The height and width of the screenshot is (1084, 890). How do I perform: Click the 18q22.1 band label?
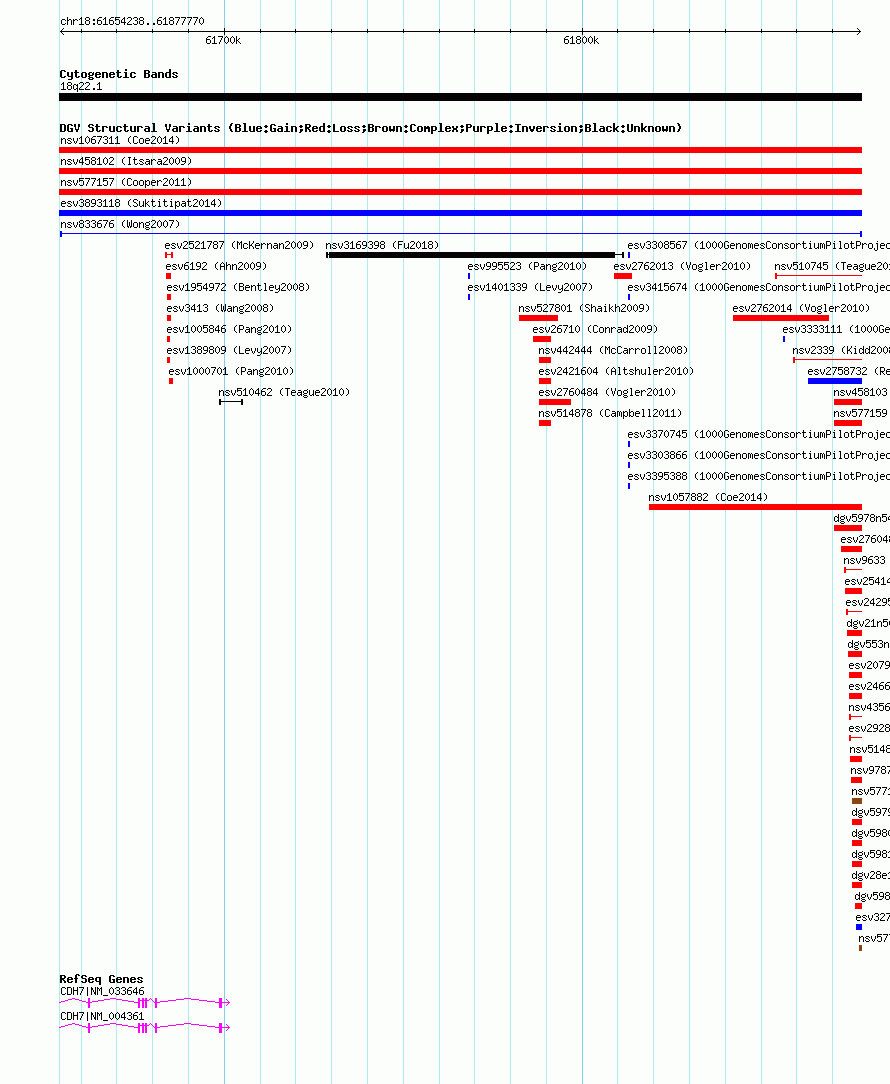[x=81, y=86]
